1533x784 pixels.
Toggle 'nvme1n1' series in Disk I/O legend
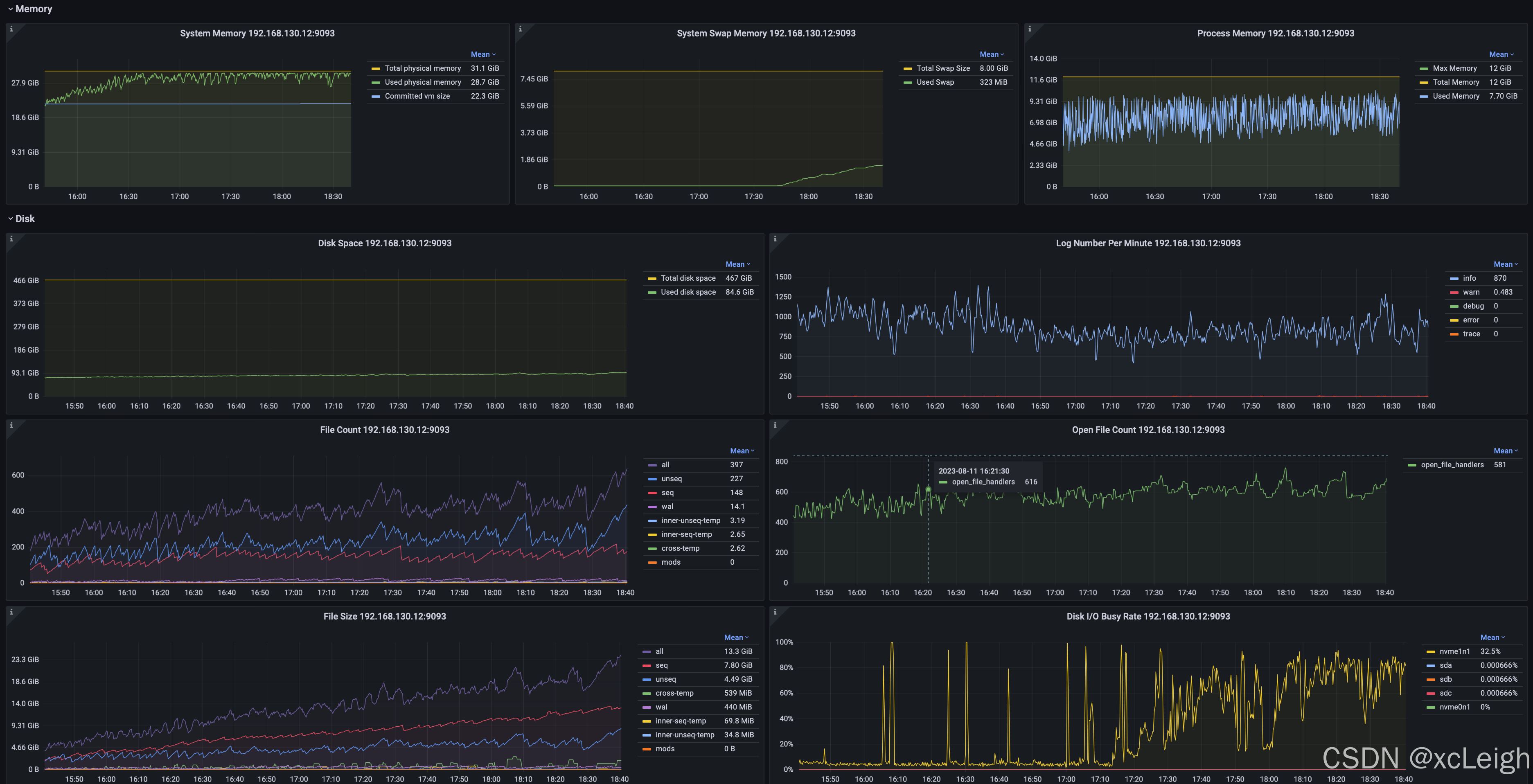[x=1454, y=651]
